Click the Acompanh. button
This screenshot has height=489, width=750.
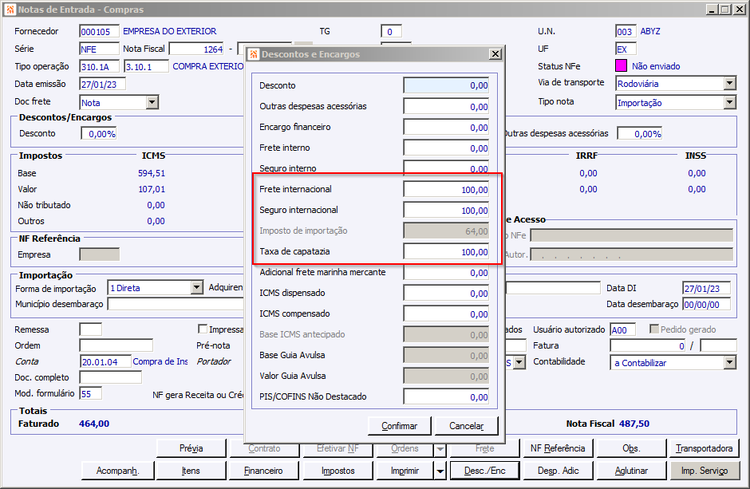click(118, 471)
